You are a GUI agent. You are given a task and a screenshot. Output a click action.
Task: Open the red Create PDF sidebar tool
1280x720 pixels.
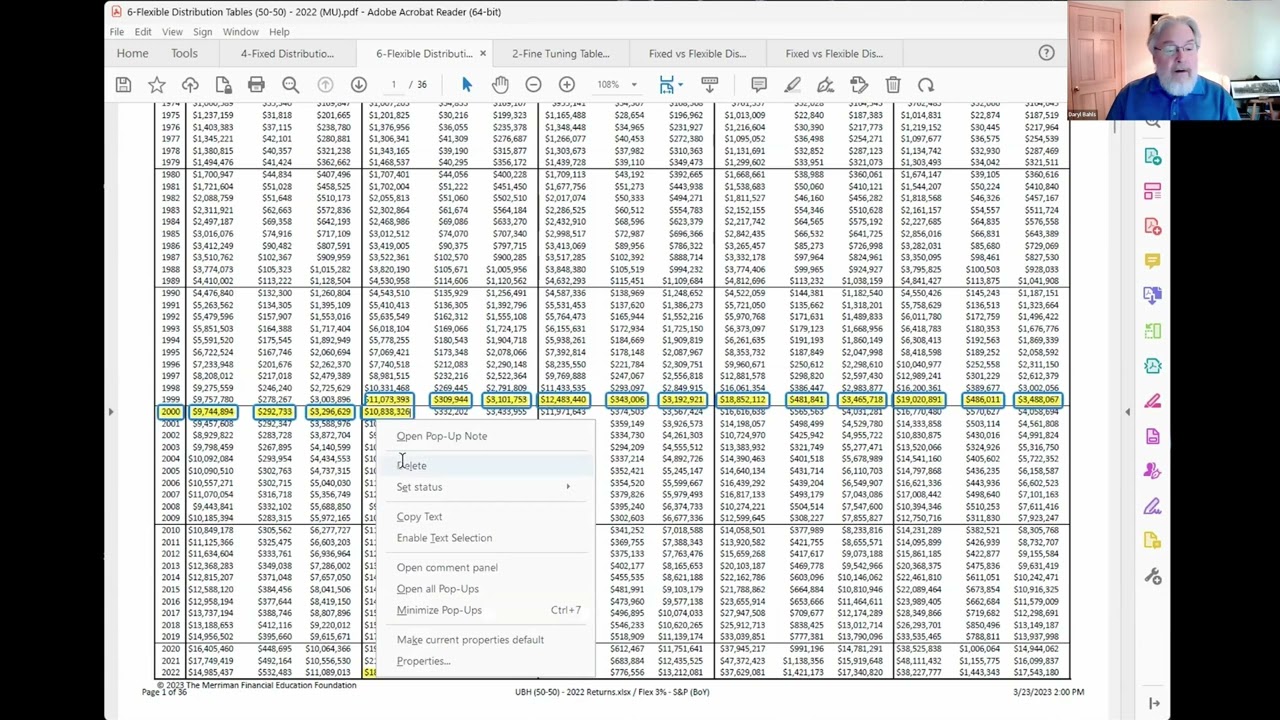pos(1153,226)
